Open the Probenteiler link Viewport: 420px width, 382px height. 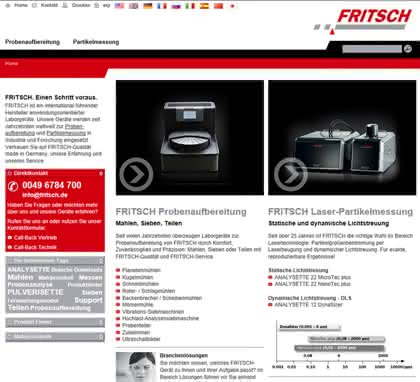click(136, 325)
